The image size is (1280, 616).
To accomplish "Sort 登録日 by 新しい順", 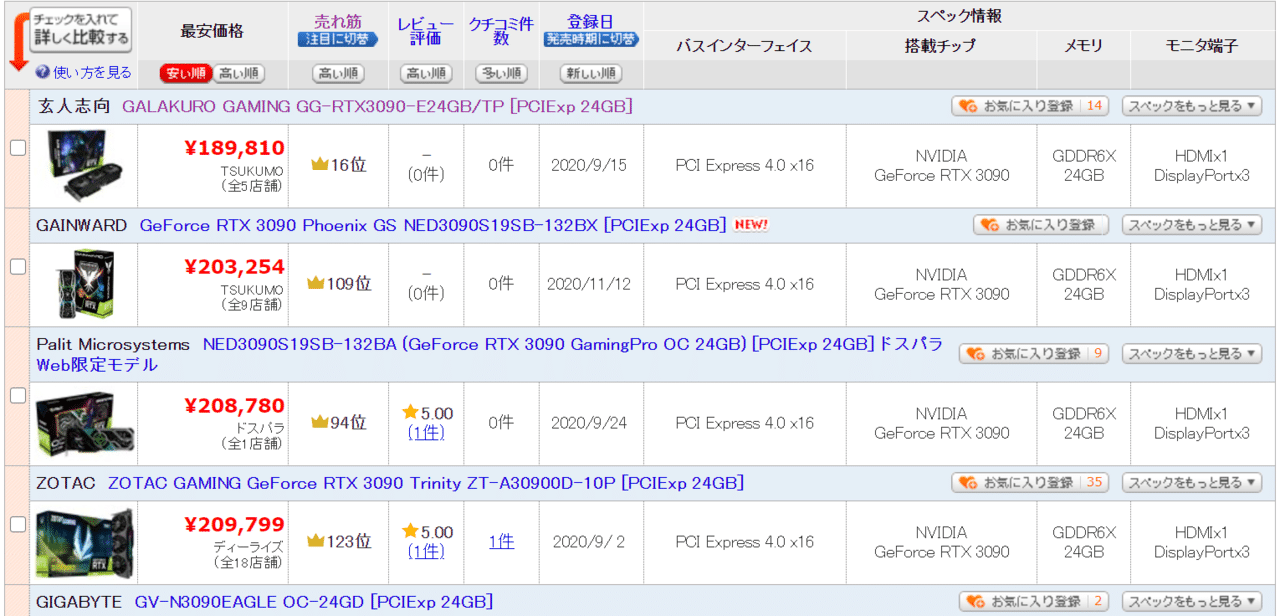I will click(591, 74).
